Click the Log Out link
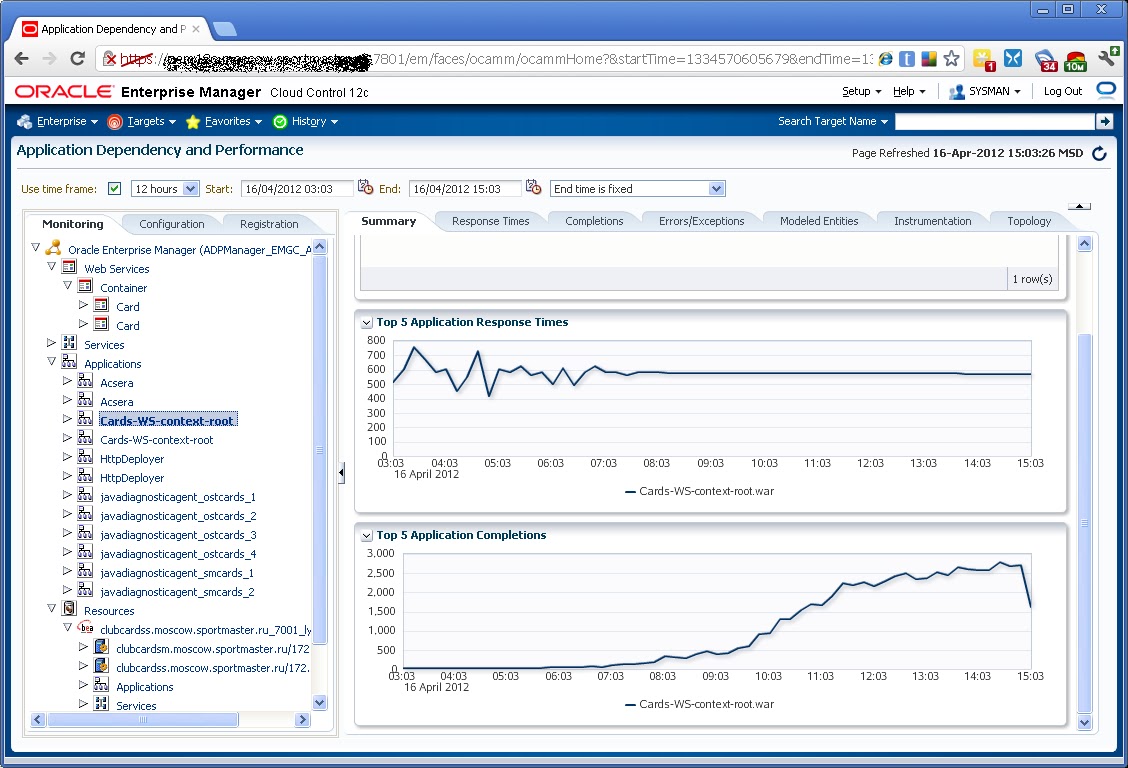The image size is (1128, 768). pyautogui.click(x=1063, y=91)
